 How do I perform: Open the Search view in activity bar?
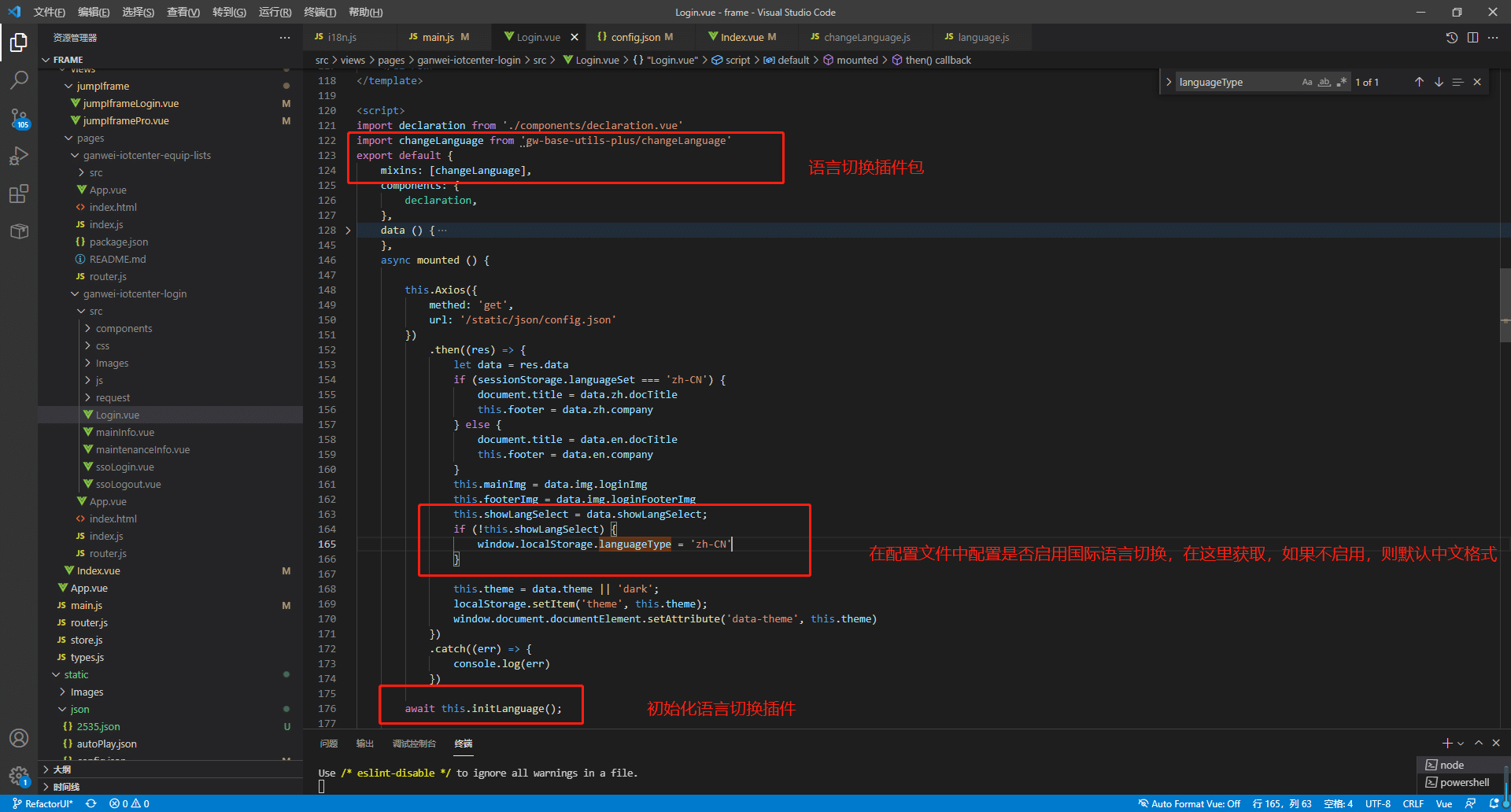coord(19,79)
